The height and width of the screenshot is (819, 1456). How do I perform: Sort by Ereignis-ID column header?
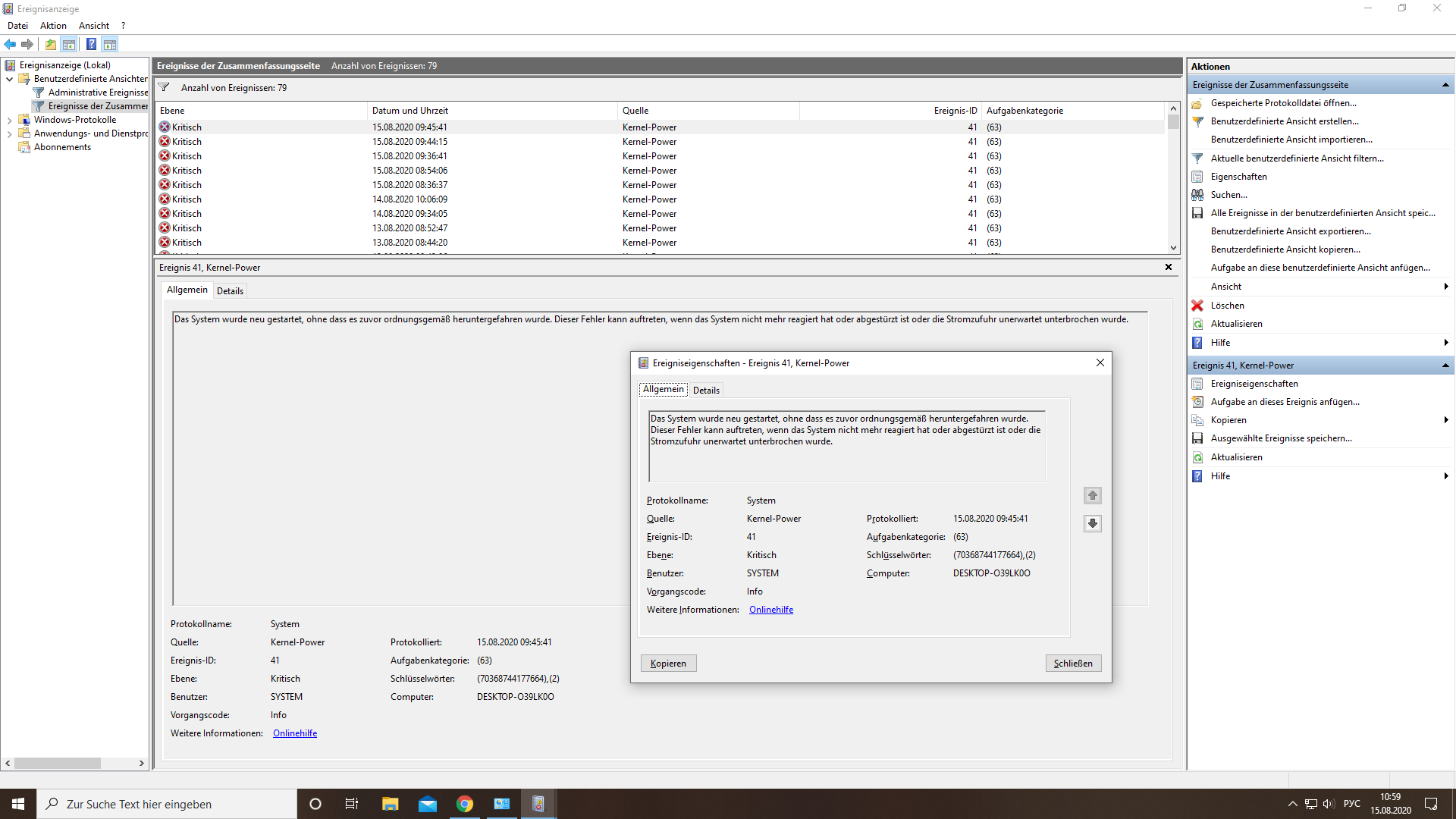click(890, 111)
